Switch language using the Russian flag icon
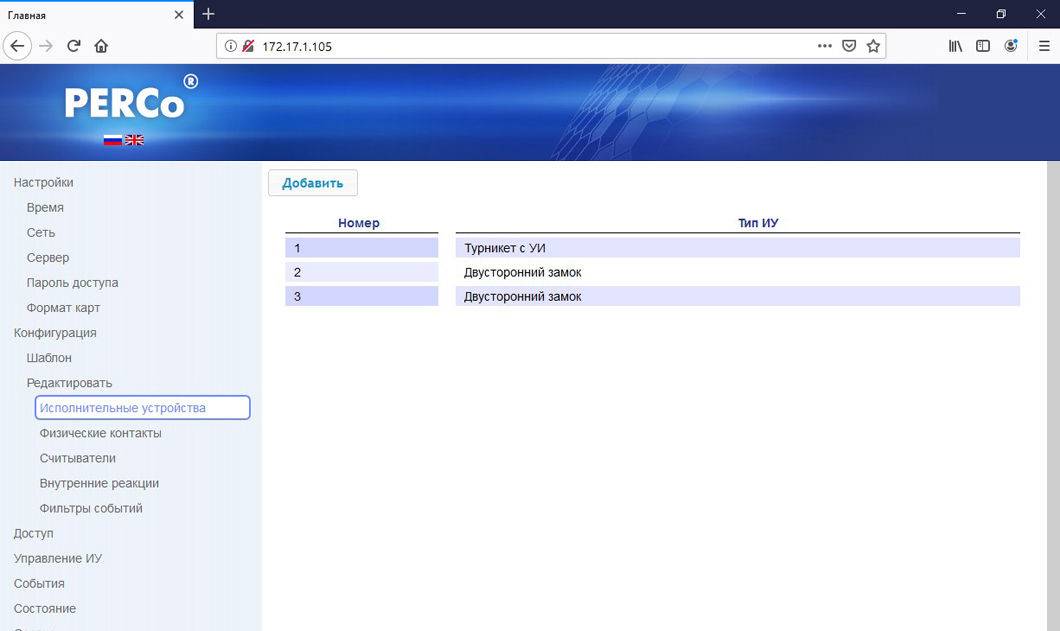The height and width of the screenshot is (631, 1060). [x=113, y=140]
